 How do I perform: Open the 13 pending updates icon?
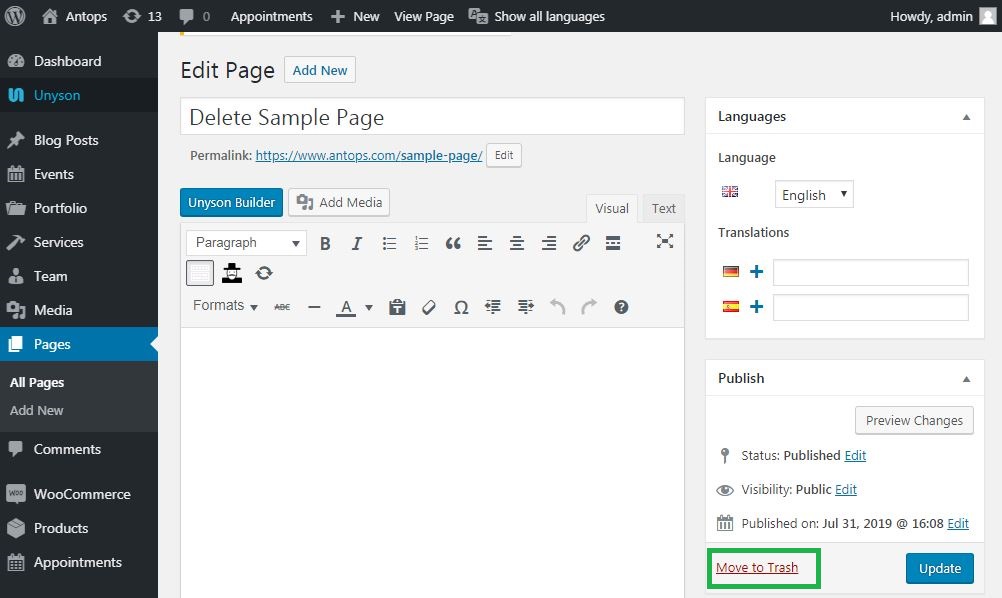(x=143, y=16)
